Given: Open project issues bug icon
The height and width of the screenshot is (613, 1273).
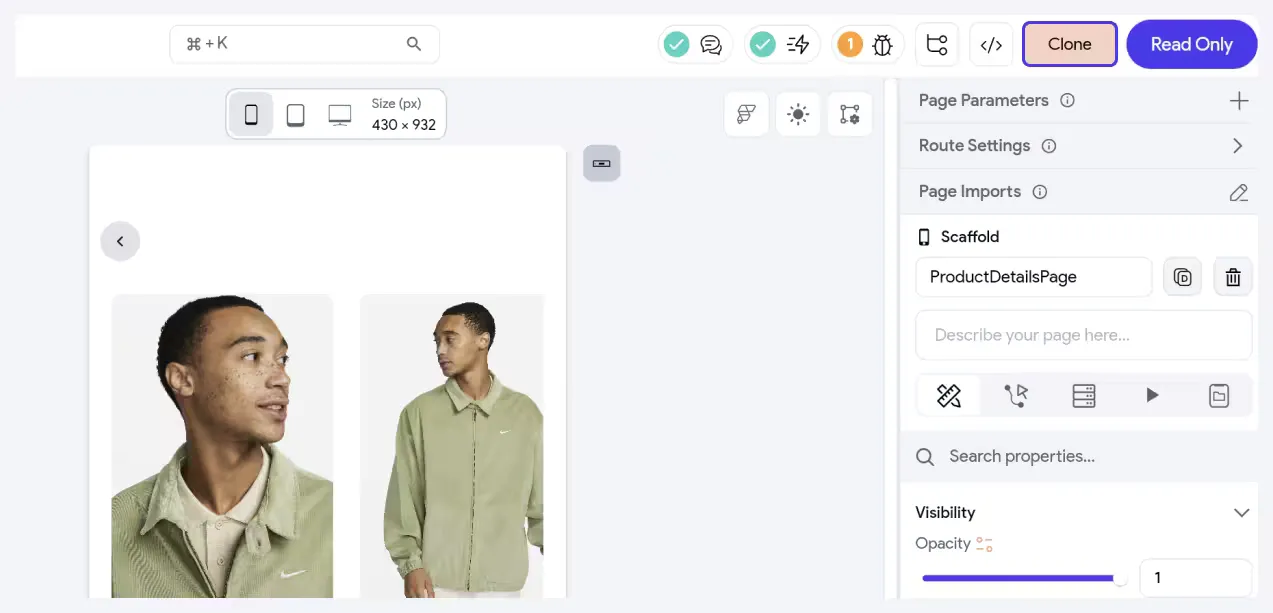Looking at the screenshot, I should click(883, 45).
